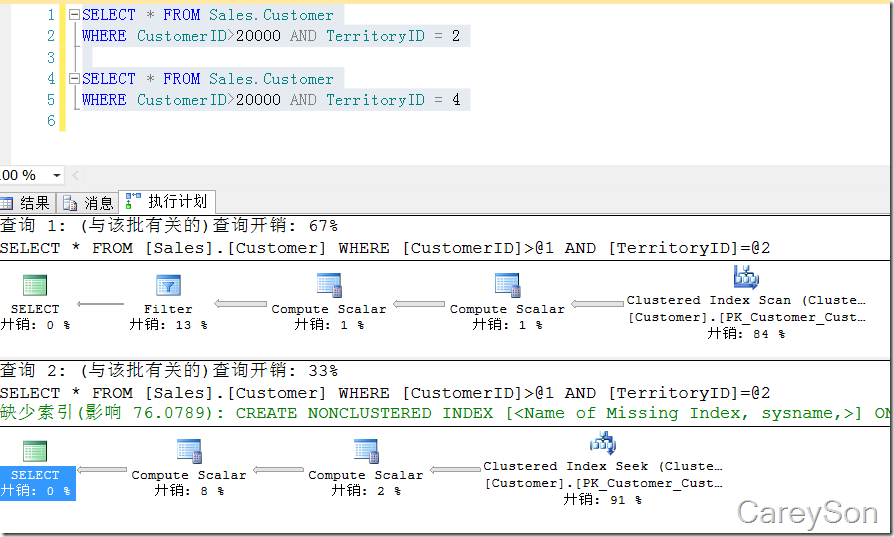
Task: Collapse the first SELECT statement on line 1
Action: click(x=73, y=15)
